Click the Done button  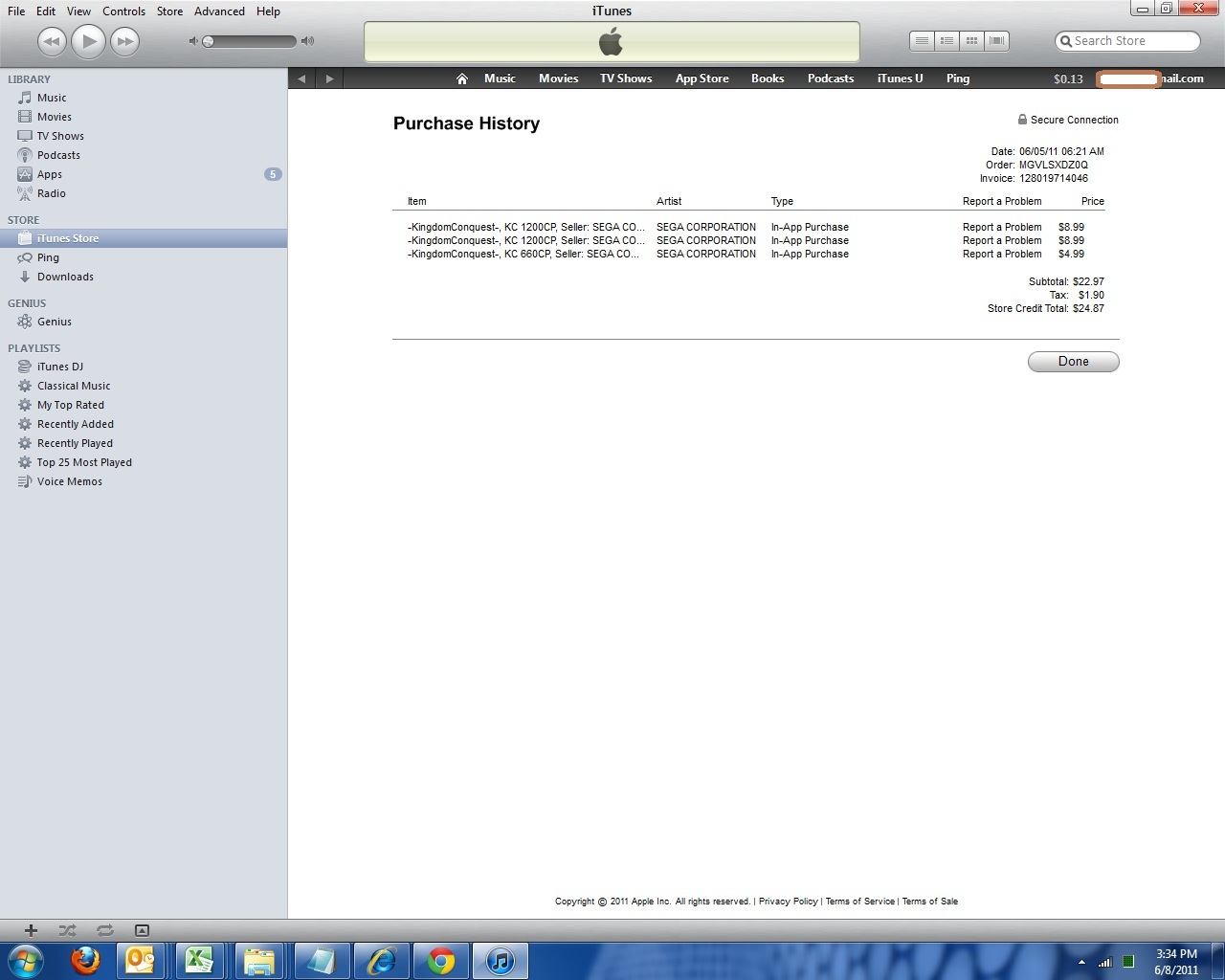[1073, 362]
